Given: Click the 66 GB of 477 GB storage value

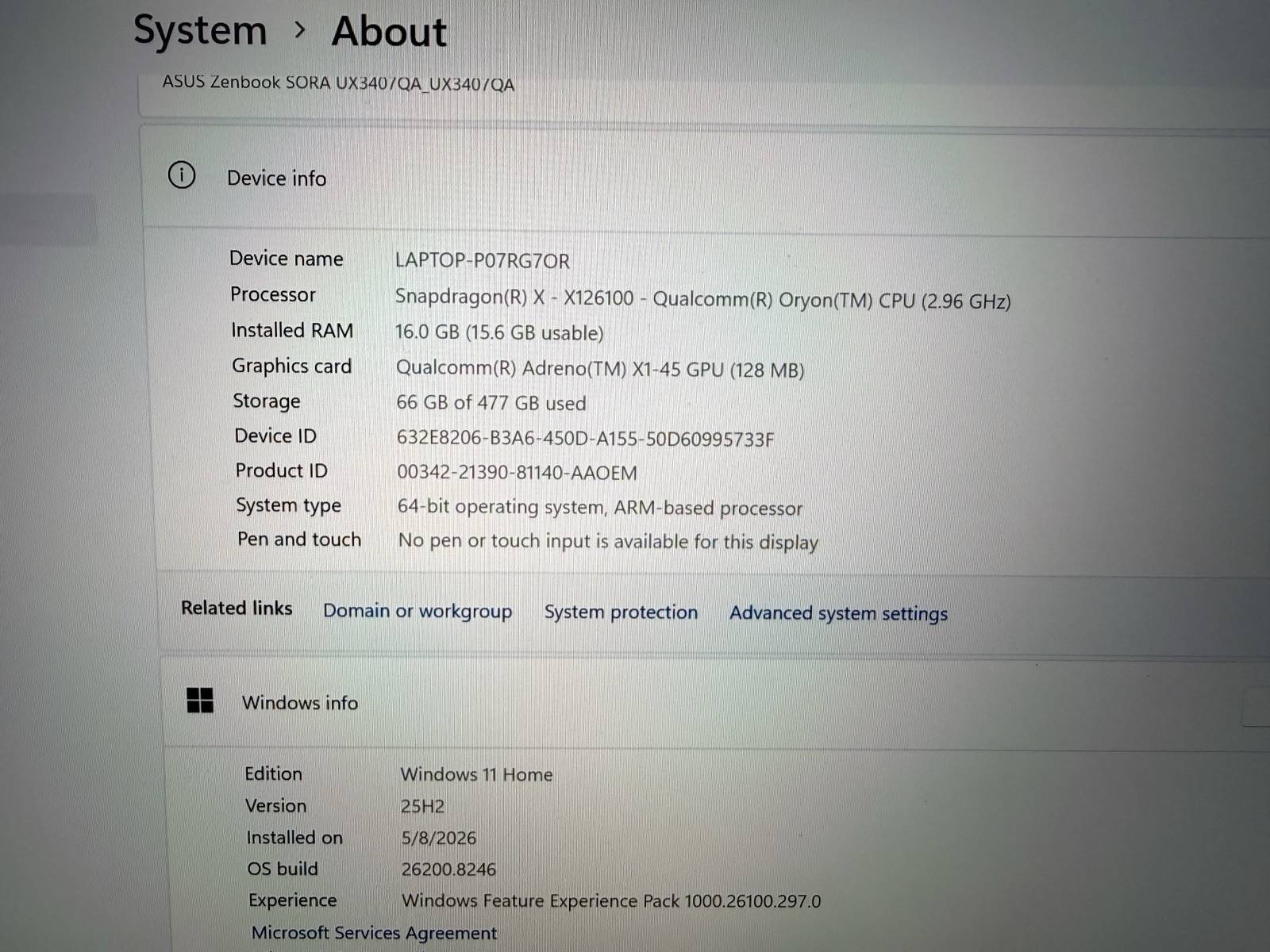Looking at the screenshot, I should (x=491, y=402).
